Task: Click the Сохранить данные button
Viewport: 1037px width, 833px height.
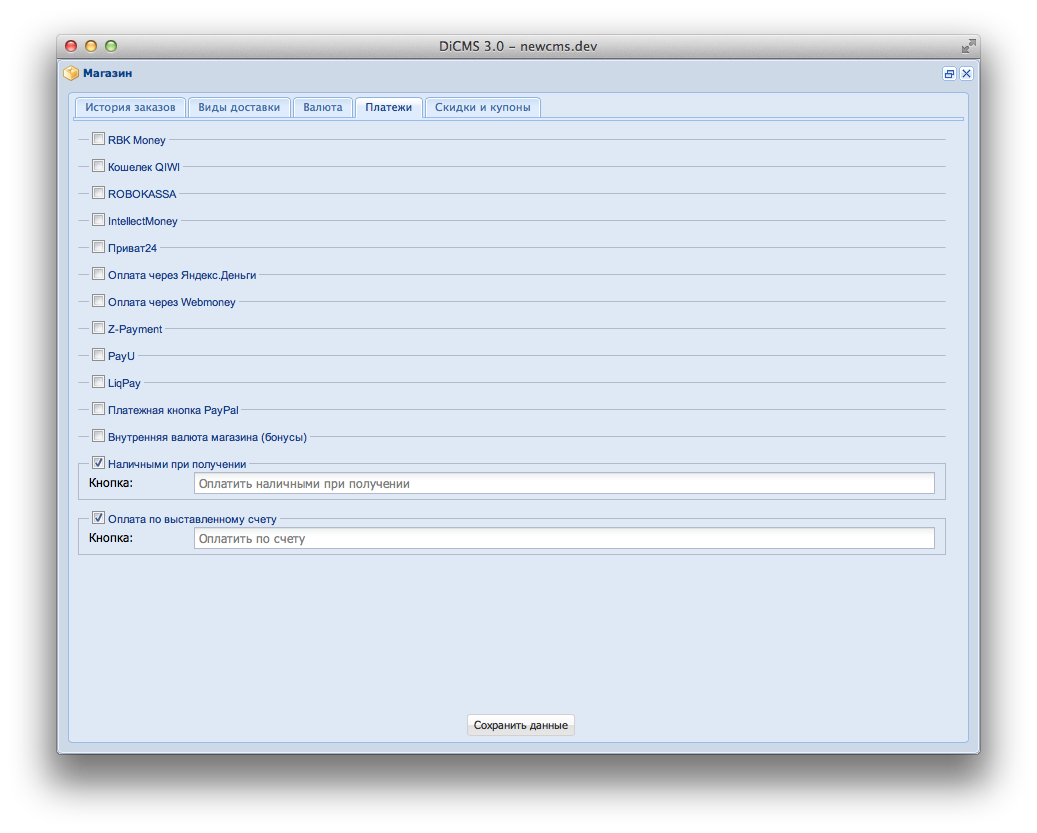Action: click(x=520, y=725)
